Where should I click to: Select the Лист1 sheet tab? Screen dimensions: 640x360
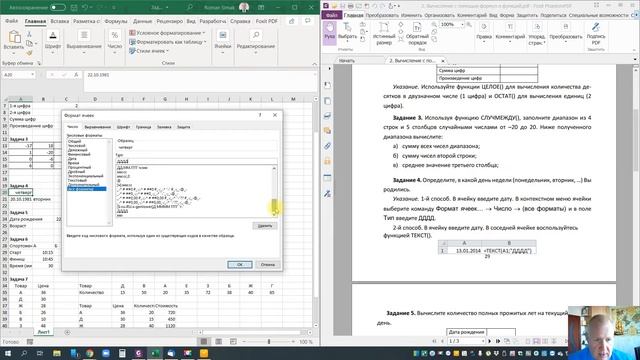[43, 332]
